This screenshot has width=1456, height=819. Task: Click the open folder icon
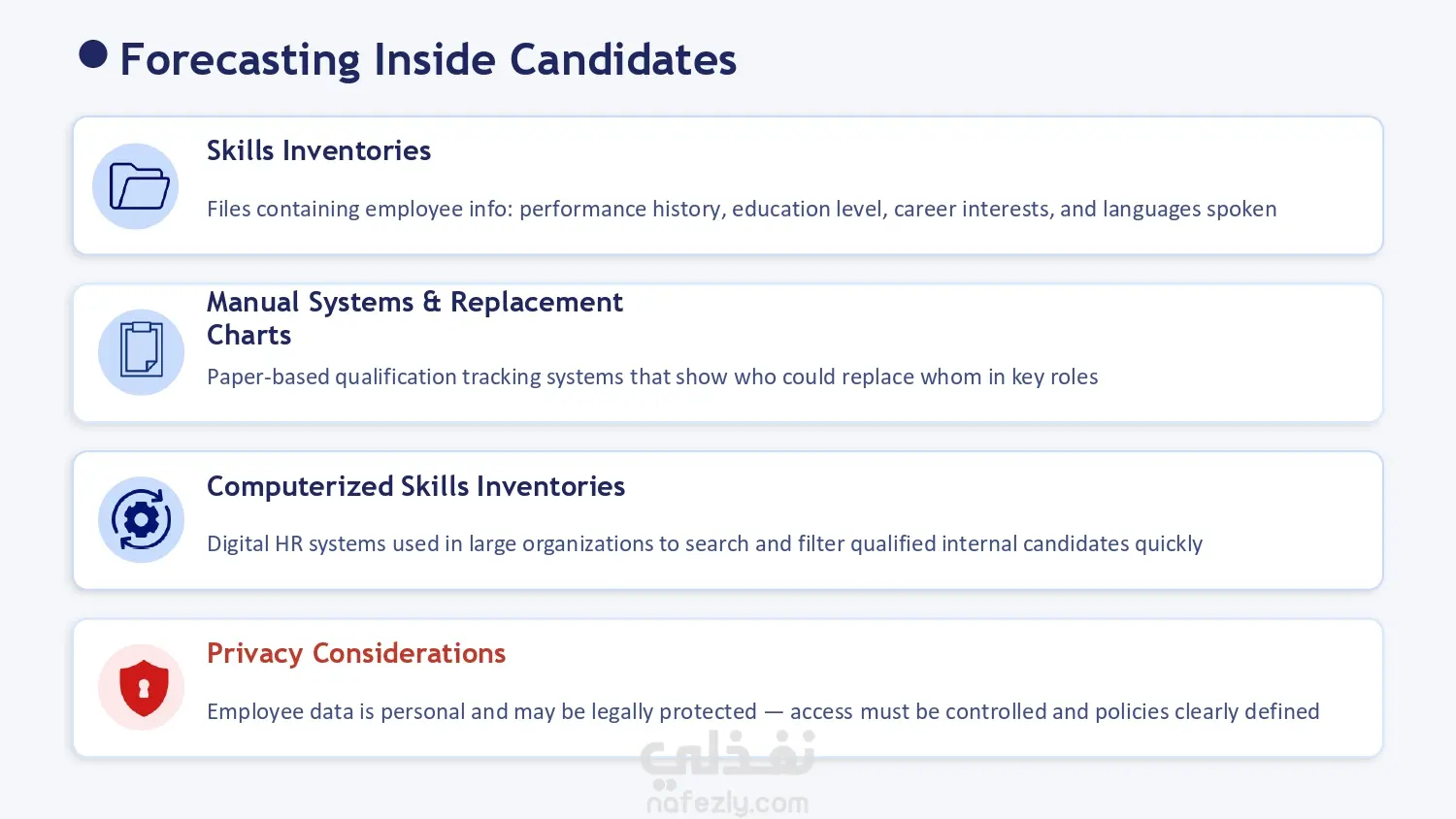click(139, 186)
